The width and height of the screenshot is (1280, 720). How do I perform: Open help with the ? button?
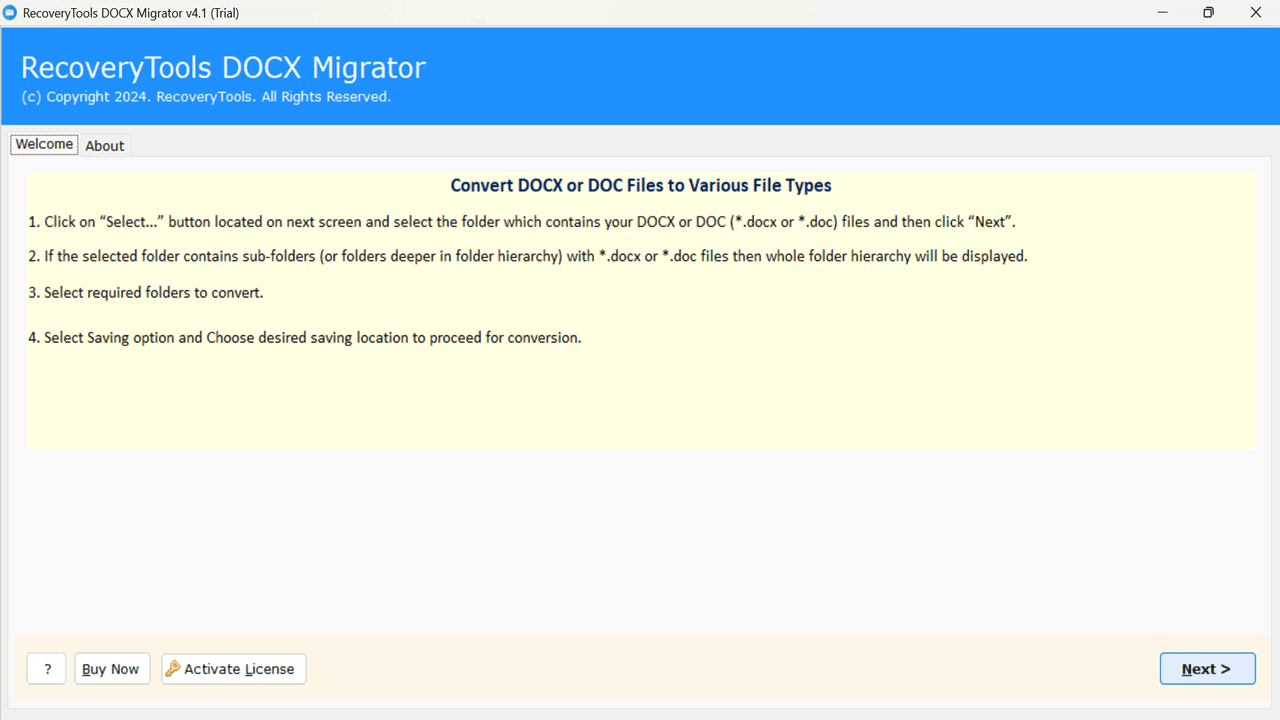point(47,669)
